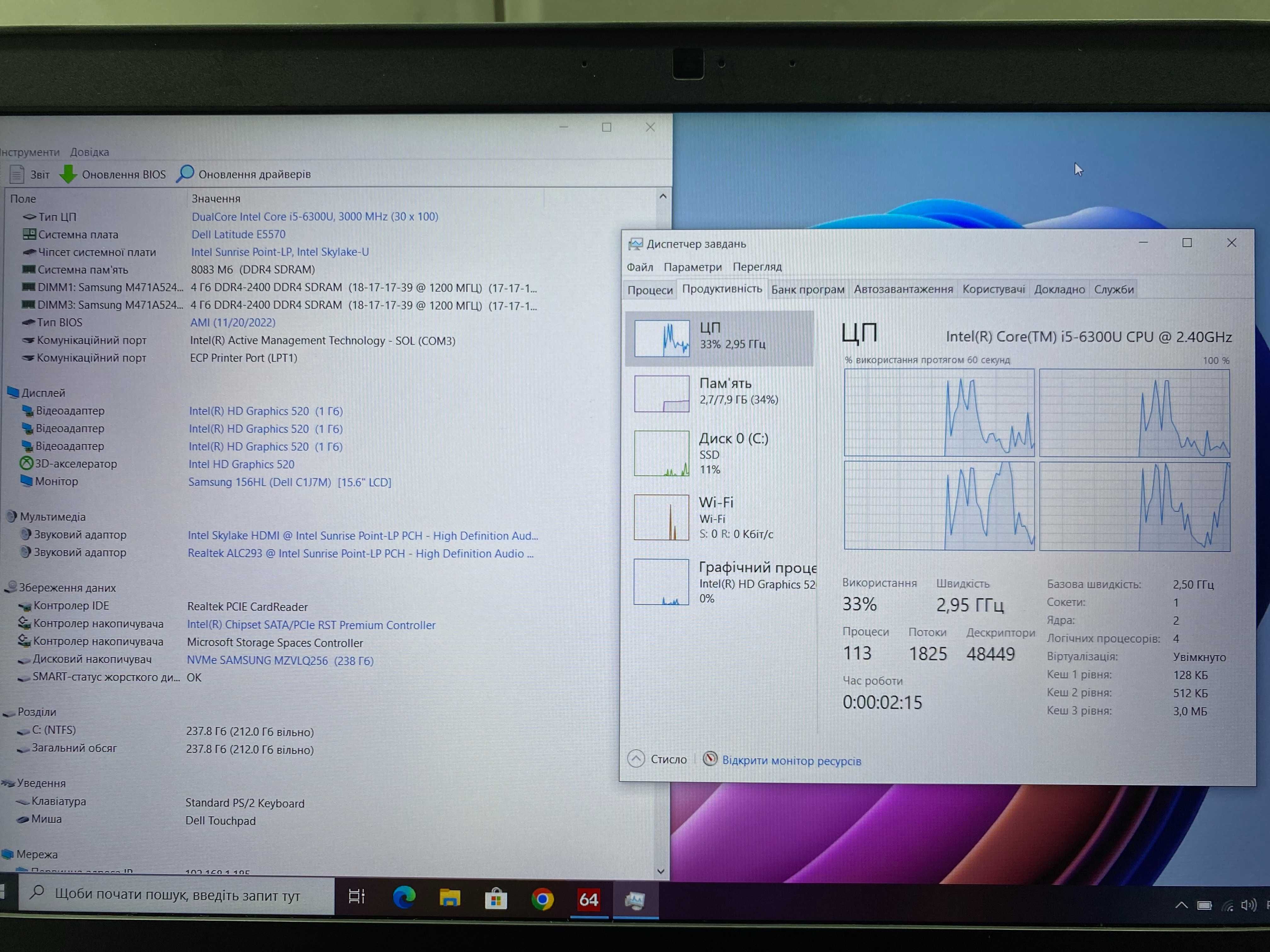Viewport: 1270px width, 952px height.
Task: Switch to Task Manager taskbar icon
Action: tap(635, 900)
